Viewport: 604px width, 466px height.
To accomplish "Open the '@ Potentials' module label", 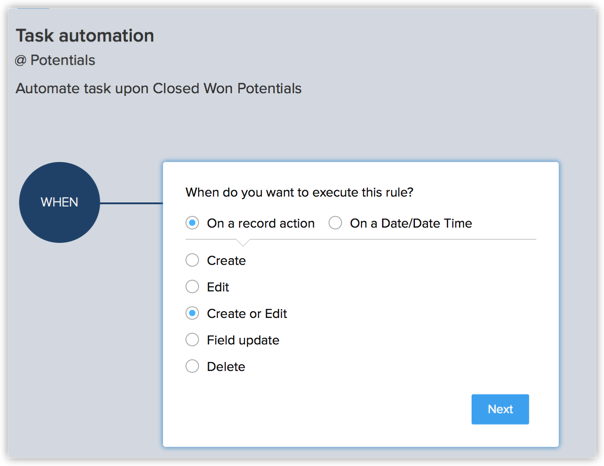I will click(55, 61).
